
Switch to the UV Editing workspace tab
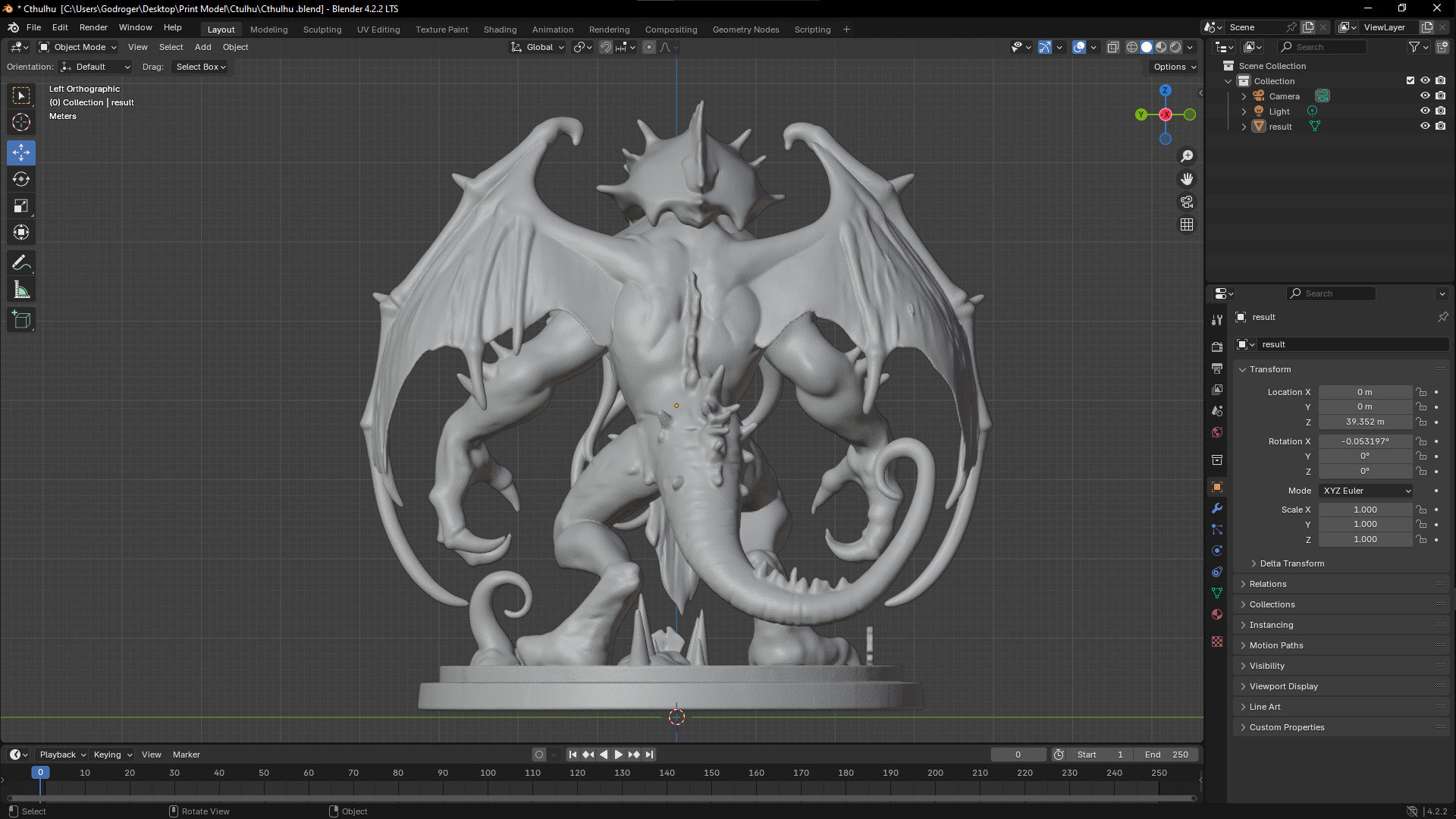tap(378, 30)
